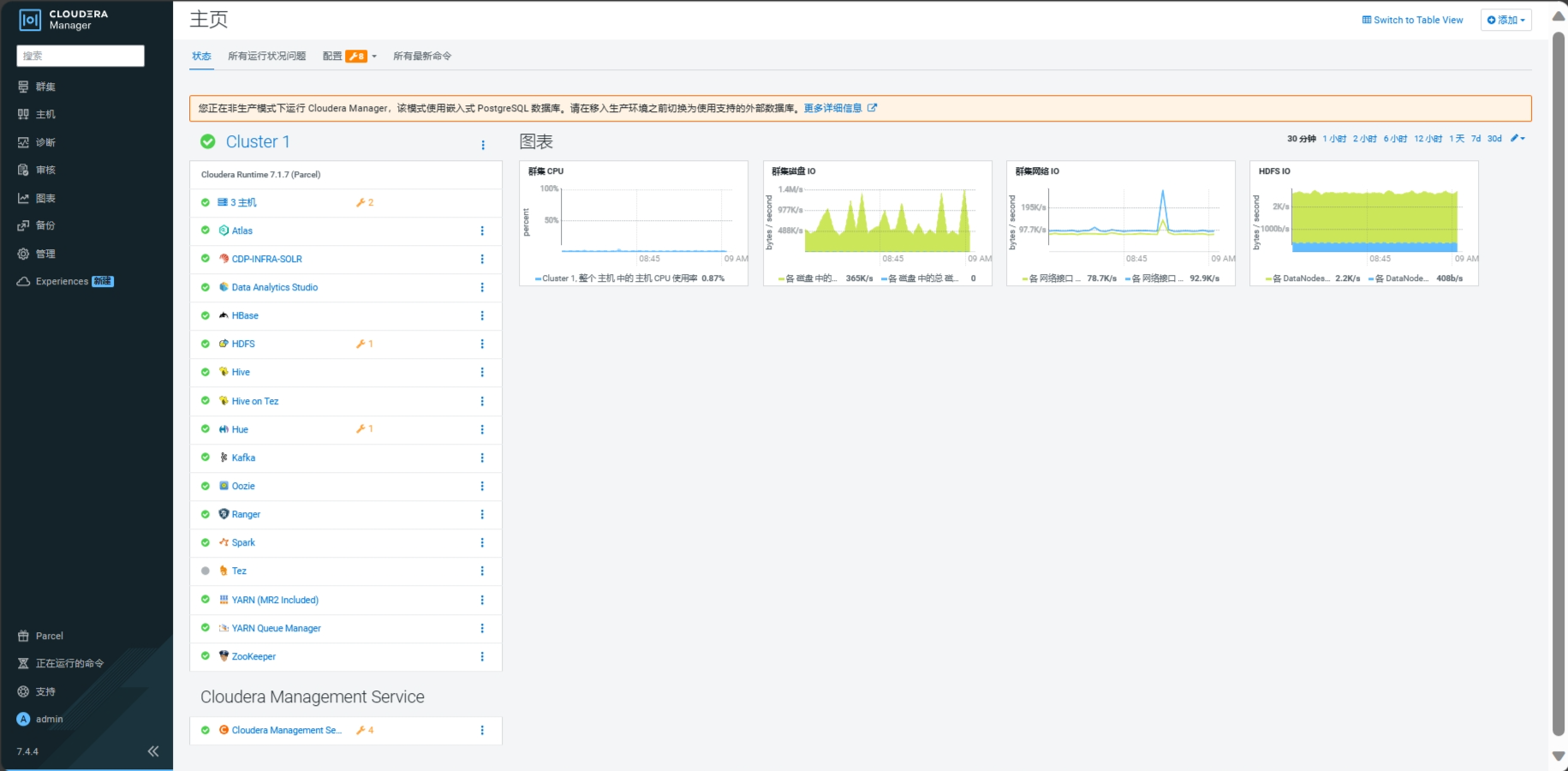Click the admin user avatar icon

23,719
